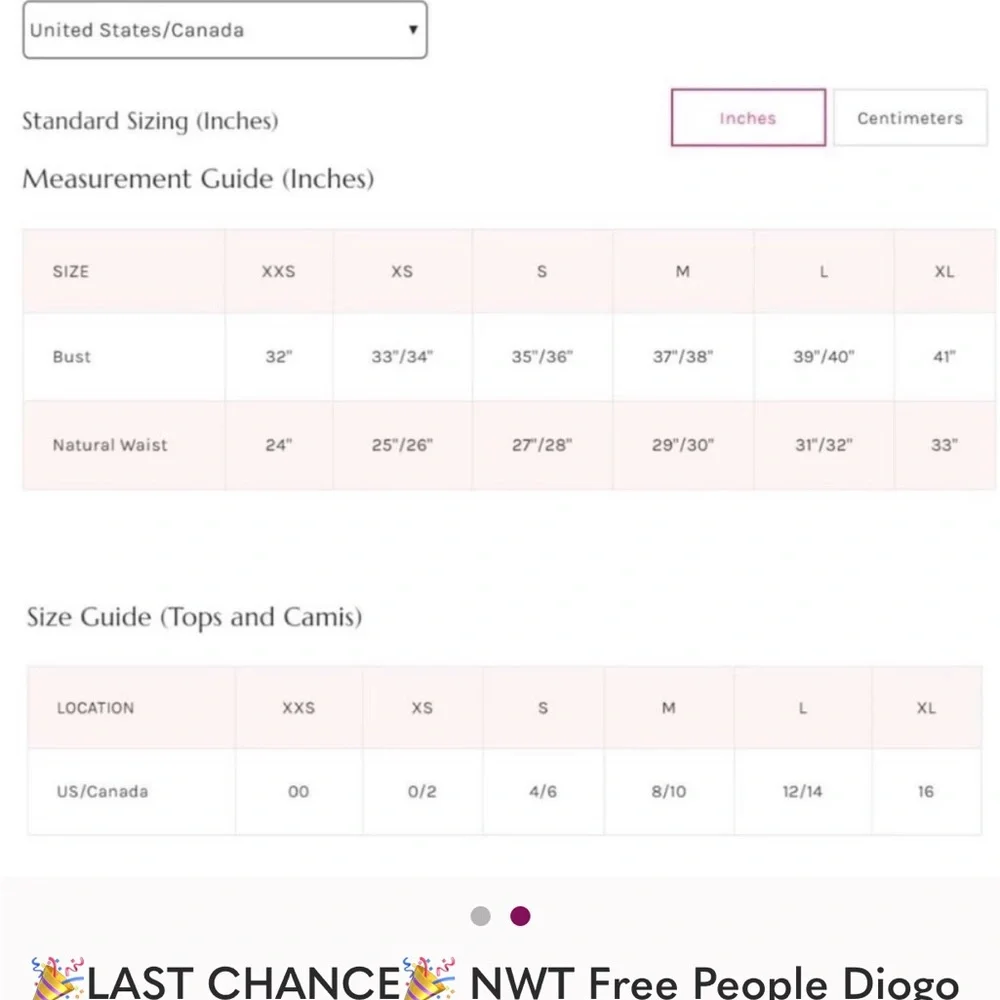The image size is (1000, 1000).
Task: Click the Standard Sizing (Inches) heading
Action: (150, 121)
